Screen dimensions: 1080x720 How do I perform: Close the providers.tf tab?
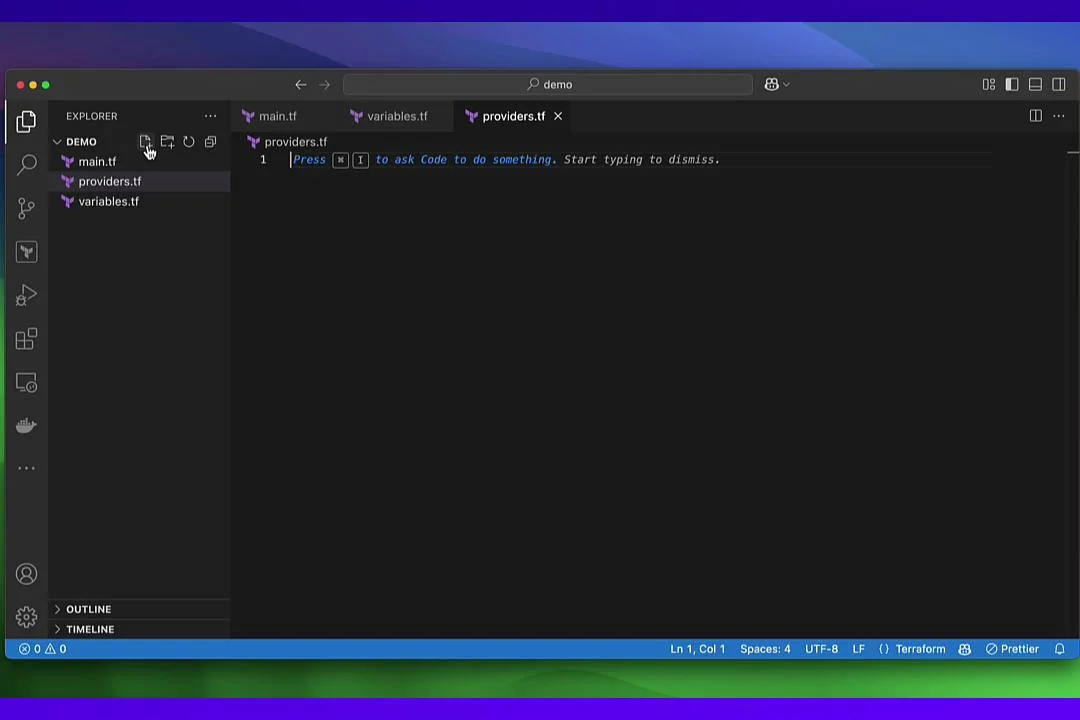coord(558,116)
